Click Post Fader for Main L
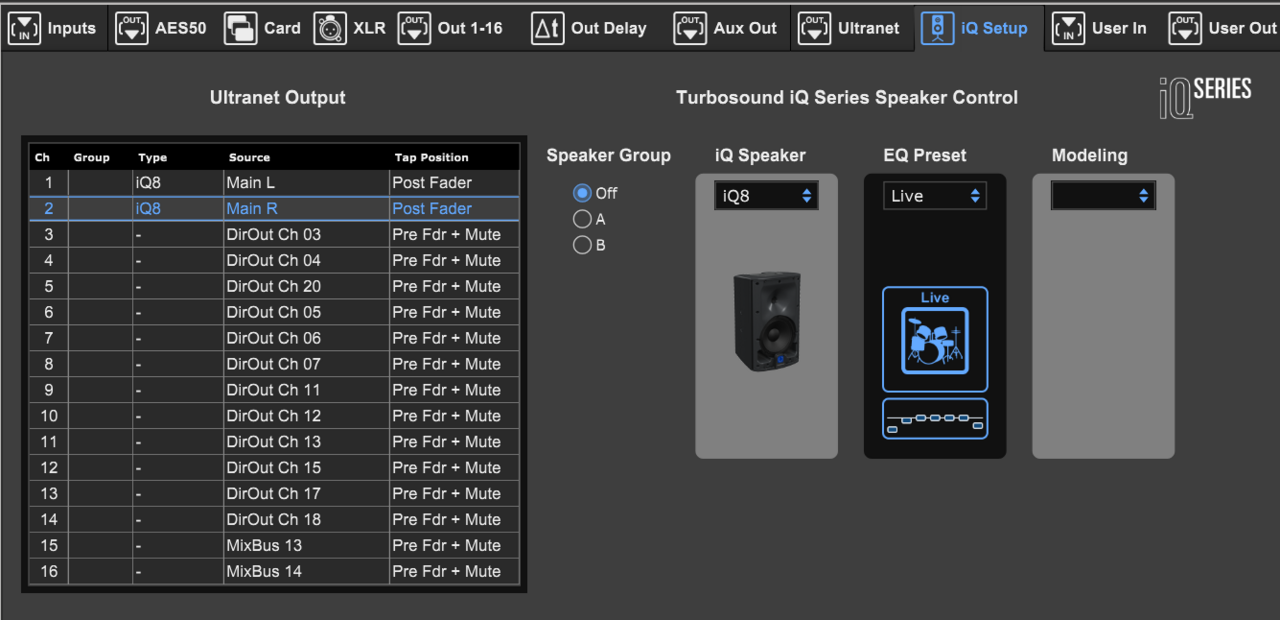This screenshot has height=620, width=1280. tap(454, 183)
